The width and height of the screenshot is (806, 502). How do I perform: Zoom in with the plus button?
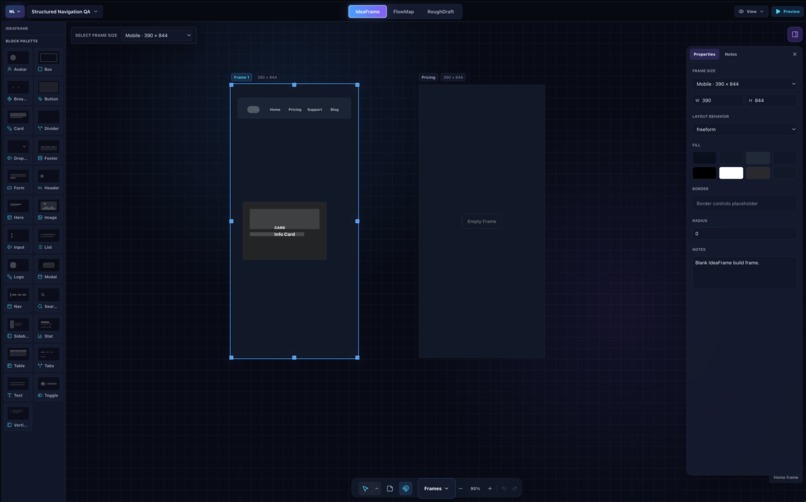(490, 489)
